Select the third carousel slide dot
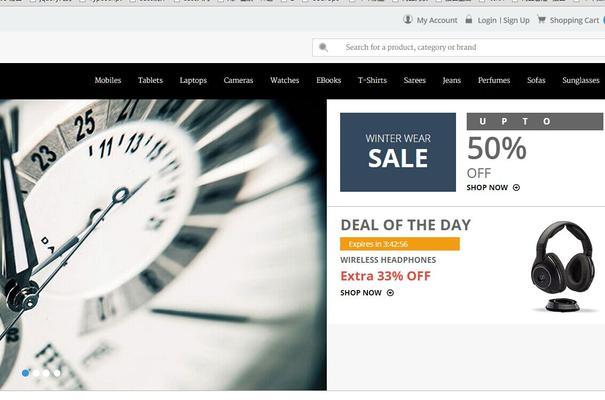605x400 pixels. [46, 373]
